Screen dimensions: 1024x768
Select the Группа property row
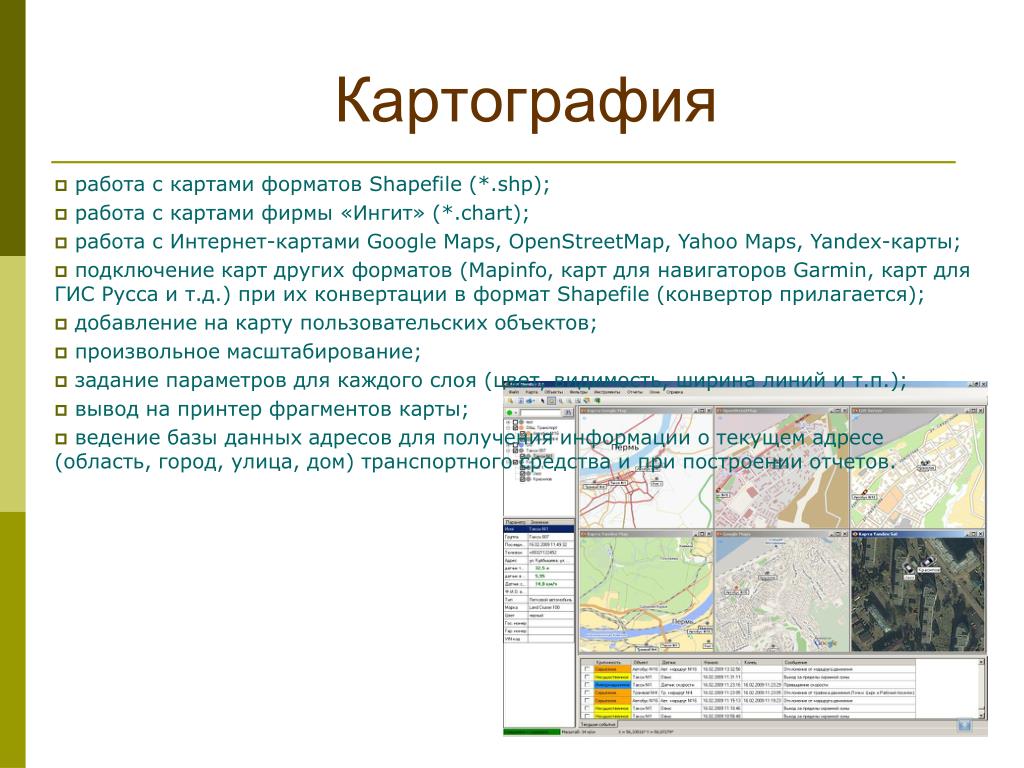point(539,537)
